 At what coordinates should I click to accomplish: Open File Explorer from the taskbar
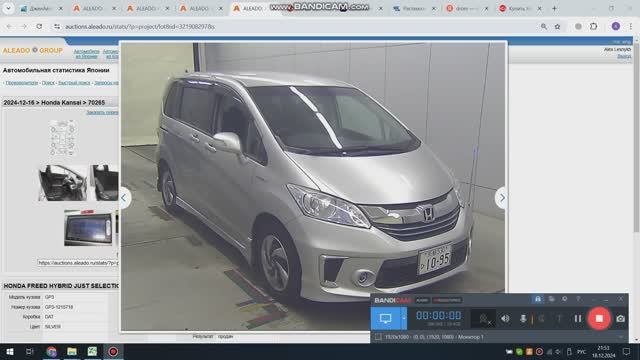click(x=72, y=351)
